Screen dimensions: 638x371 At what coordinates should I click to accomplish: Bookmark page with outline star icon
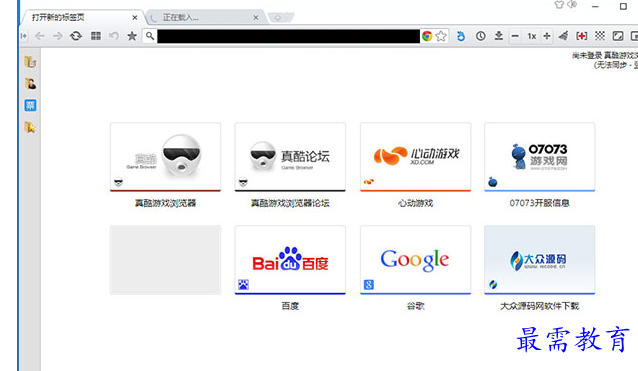coord(441,36)
